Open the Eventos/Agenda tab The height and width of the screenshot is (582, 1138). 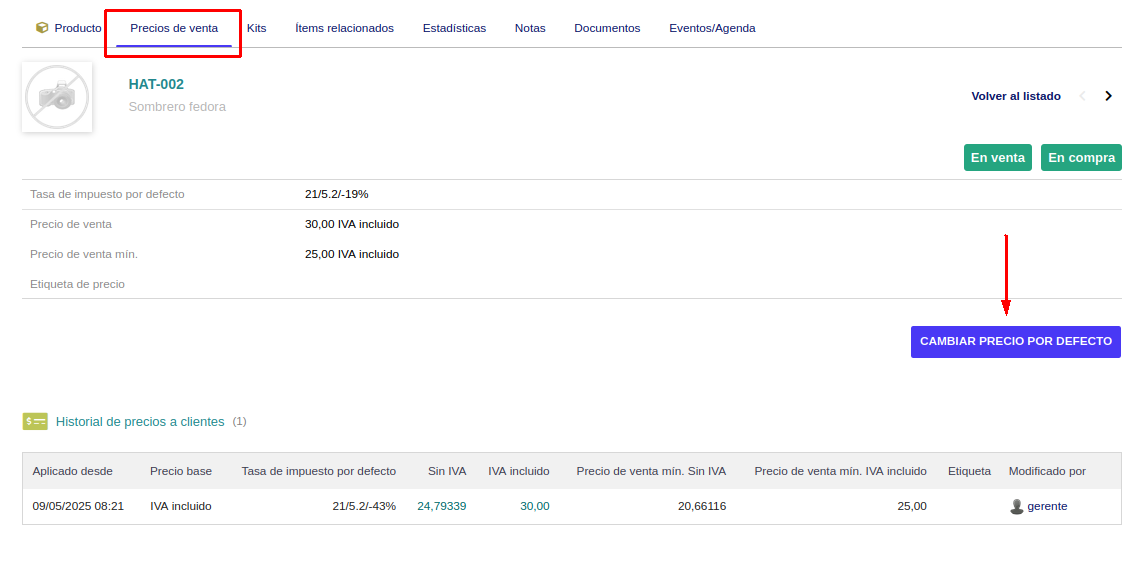click(712, 28)
